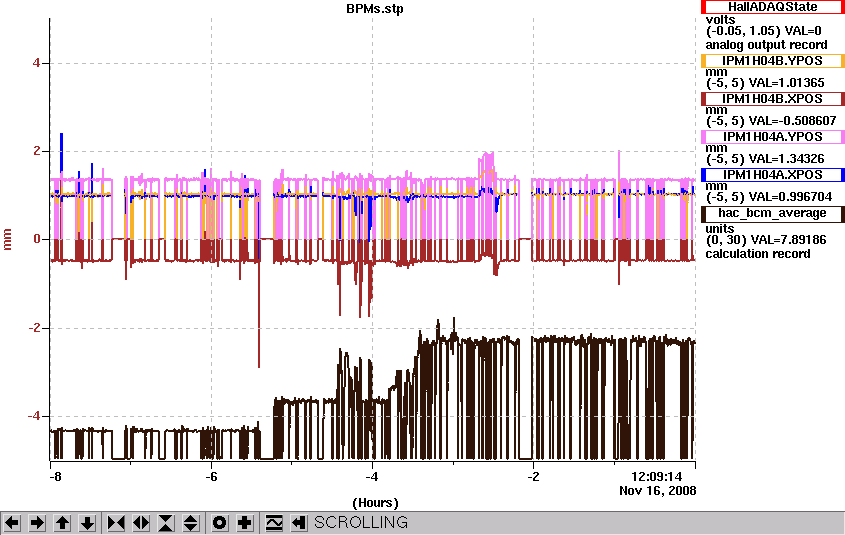Click the Nov 16, 2008 date label
This screenshot has width=845, height=535.
(x=657, y=491)
